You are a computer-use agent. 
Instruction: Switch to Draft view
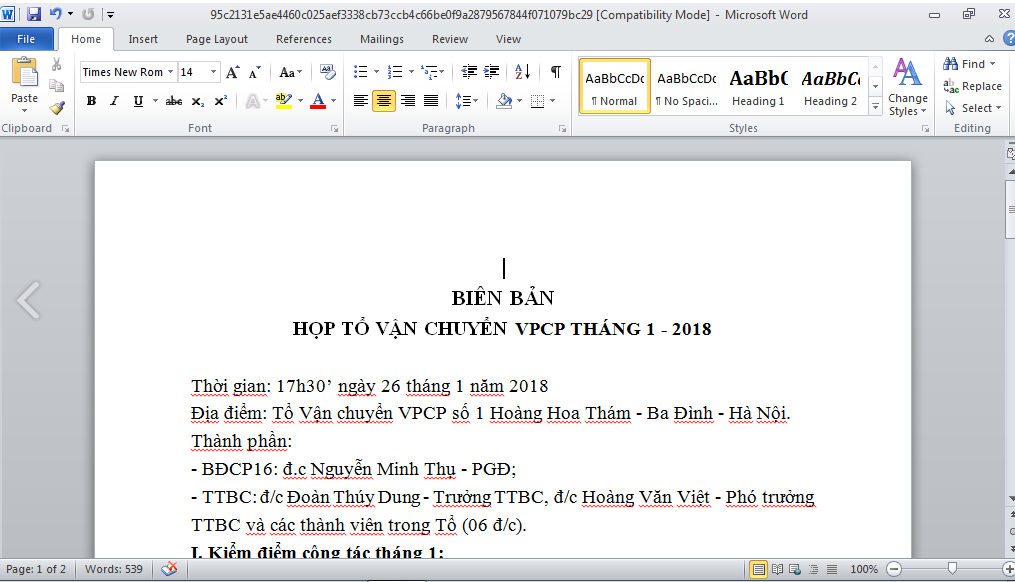pyautogui.click(x=832, y=570)
